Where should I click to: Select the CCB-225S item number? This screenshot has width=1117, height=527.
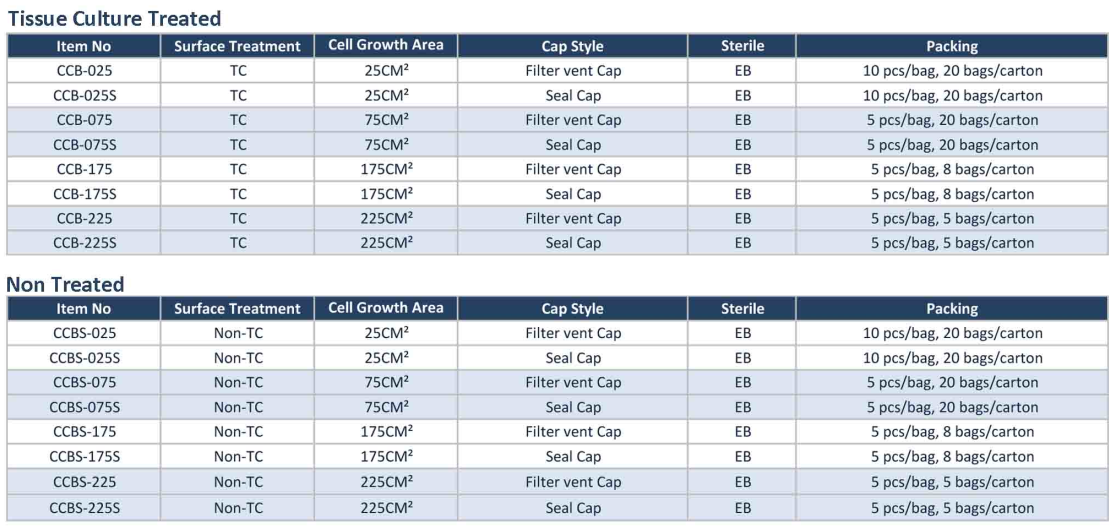pos(83,243)
